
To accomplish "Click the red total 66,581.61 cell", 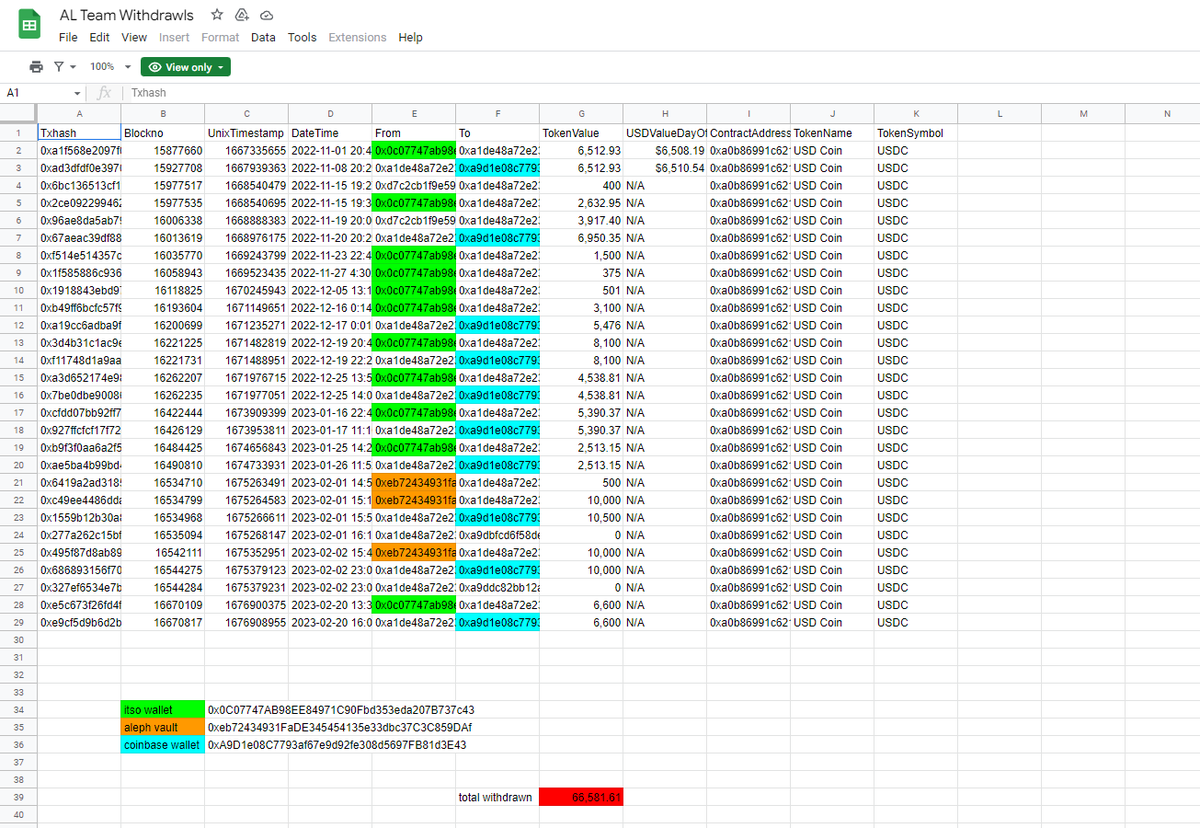I will (x=582, y=797).
